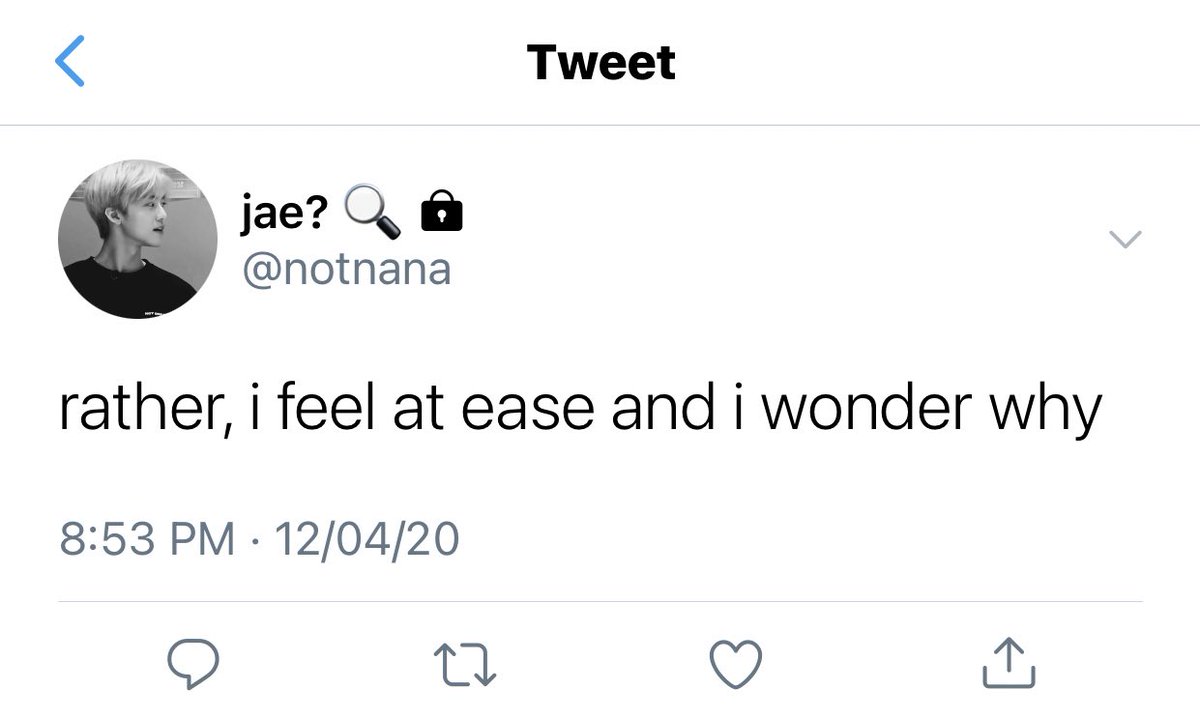The image size is (1200, 718).
Task: Open the display name jae?
Action: point(283,213)
